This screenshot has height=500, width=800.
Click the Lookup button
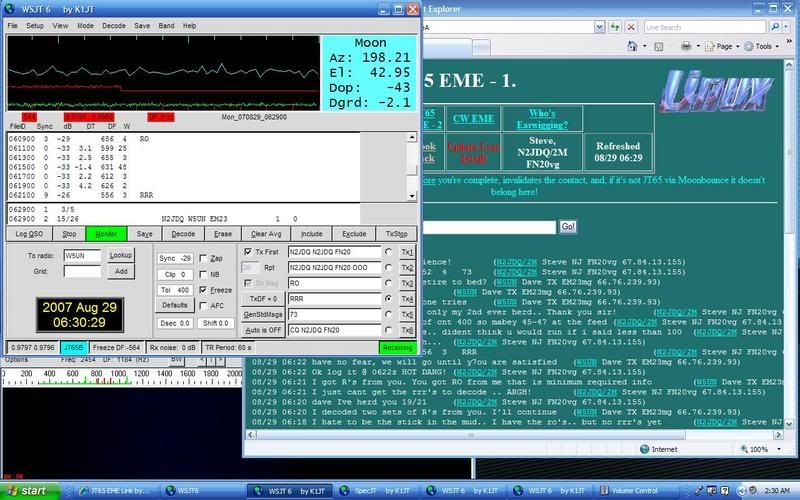coord(121,255)
